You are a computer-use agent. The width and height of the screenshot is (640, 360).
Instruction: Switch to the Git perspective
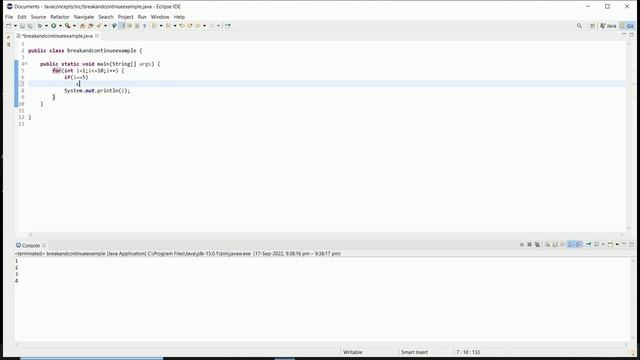(627, 26)
